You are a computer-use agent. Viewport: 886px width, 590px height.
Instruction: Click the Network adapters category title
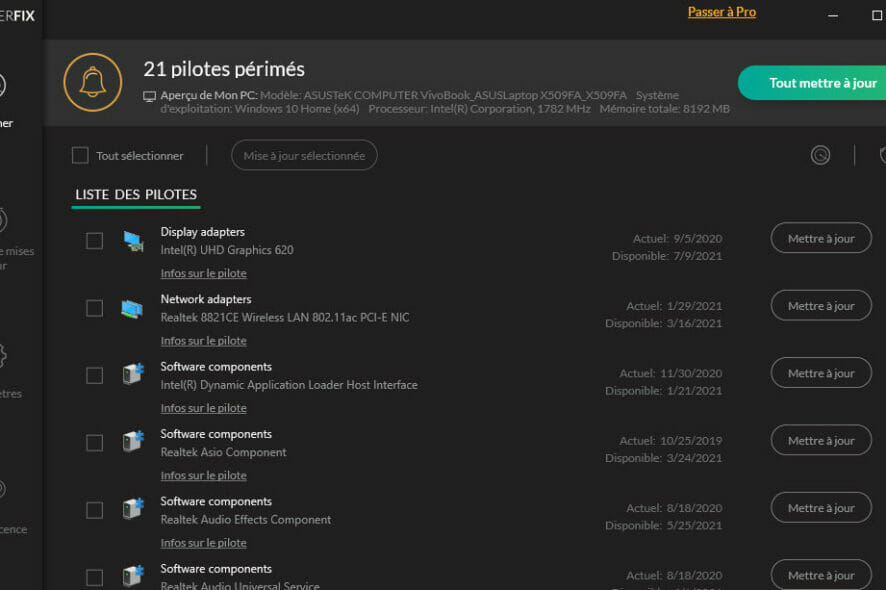point(206,299)
